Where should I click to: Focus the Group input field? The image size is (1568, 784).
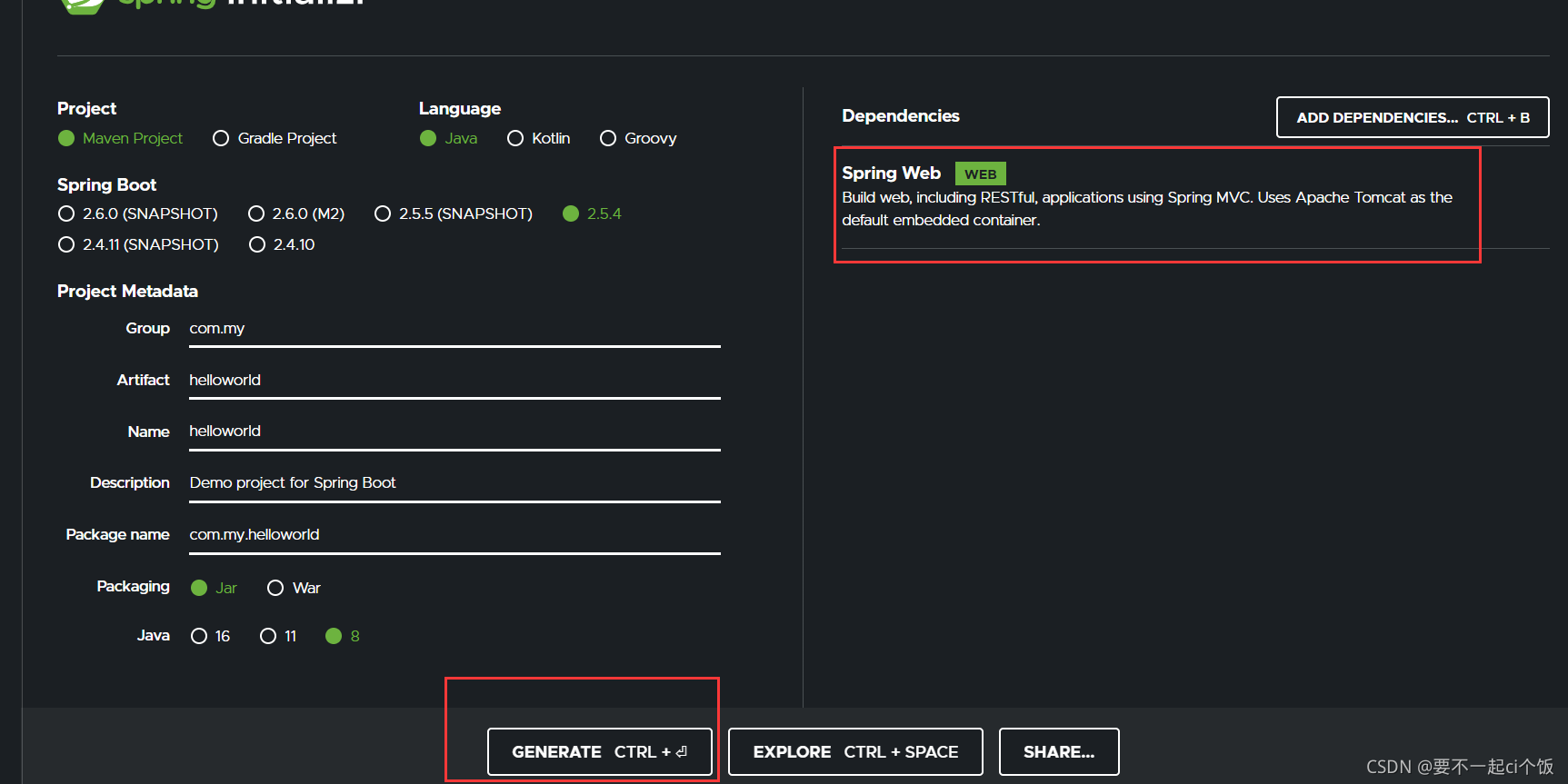[454, 329]
